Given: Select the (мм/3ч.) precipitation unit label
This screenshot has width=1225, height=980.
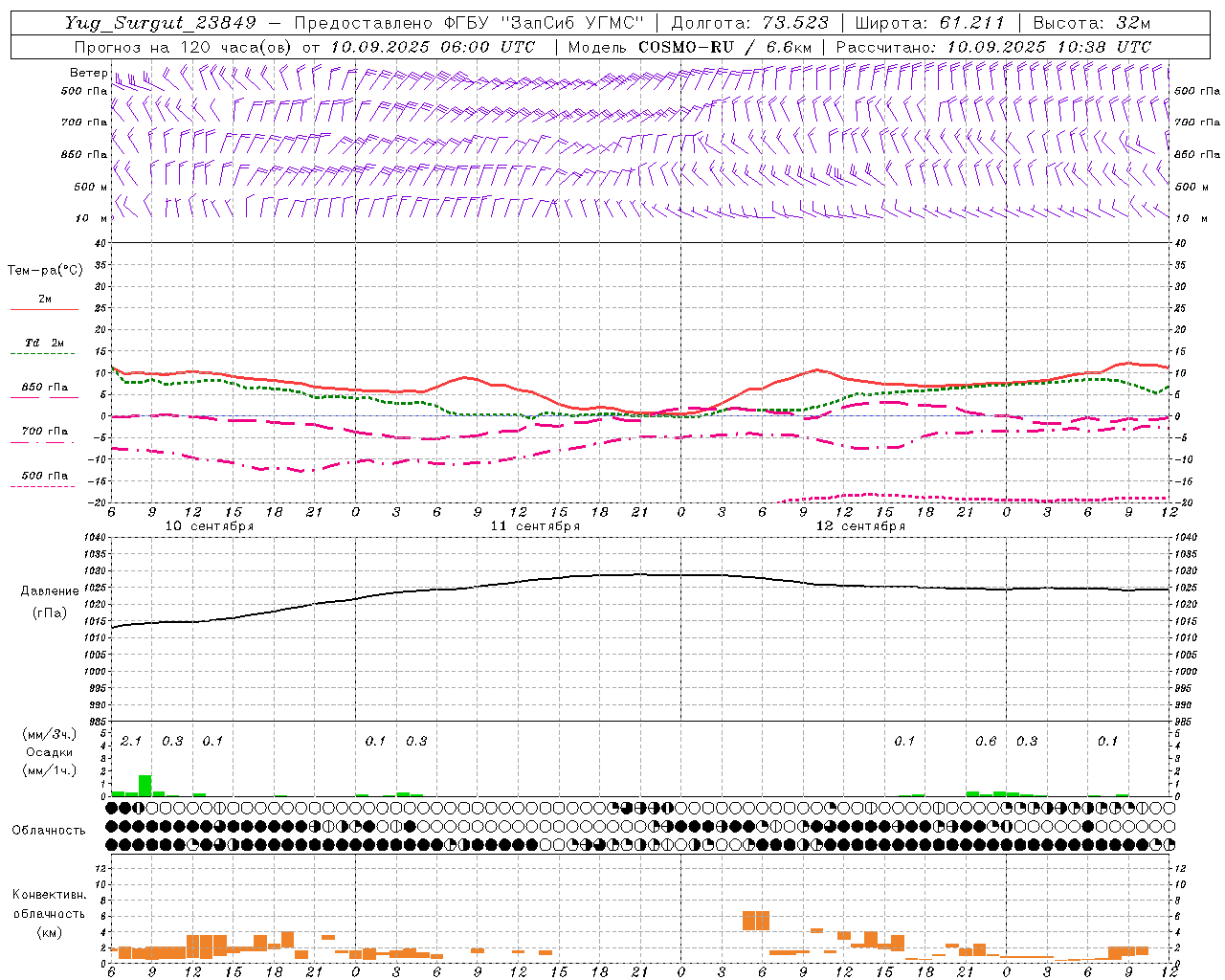Looking at the screenshot, I should [50, 734].
